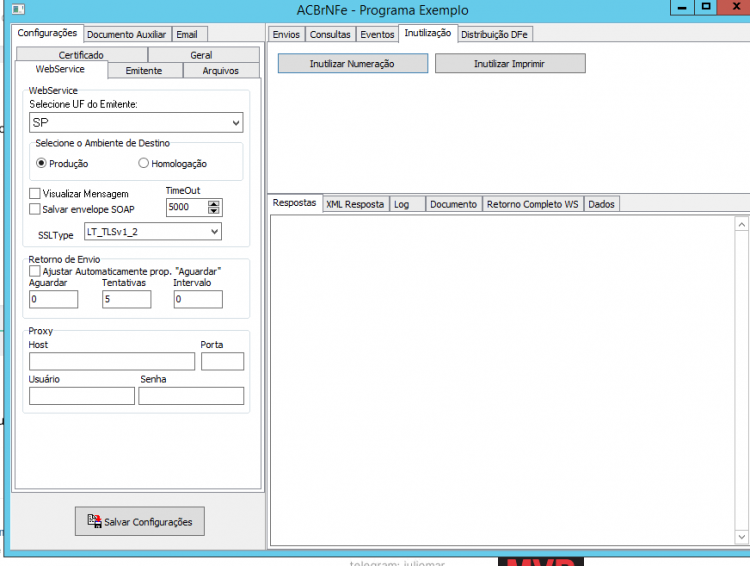The image size is (750, 566).
Task: Expand the SSLType dropdown LT_TLSv1_2
Action: 153,232
